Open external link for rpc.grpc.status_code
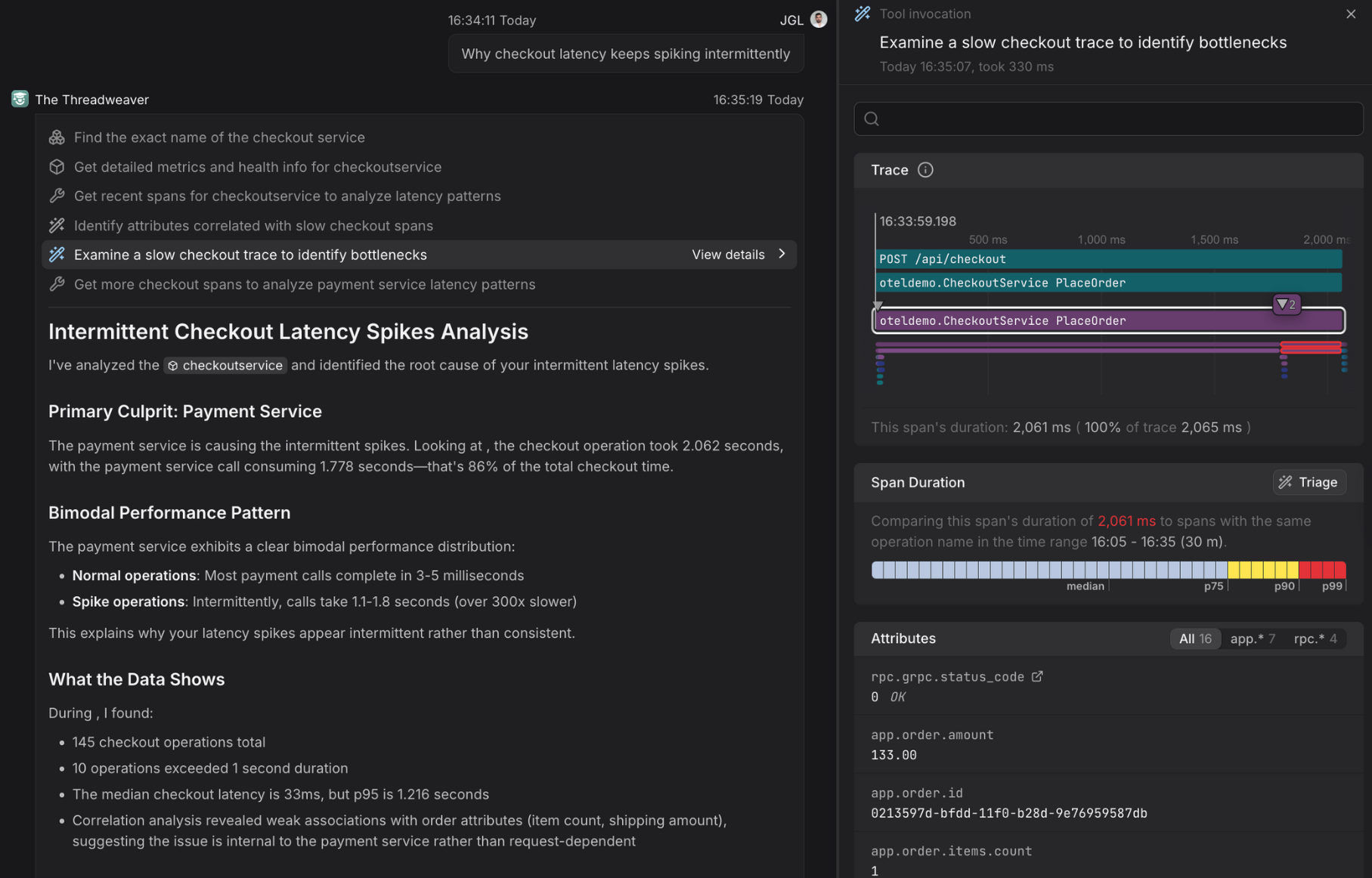1372x878 pixels. [1037, 676]
